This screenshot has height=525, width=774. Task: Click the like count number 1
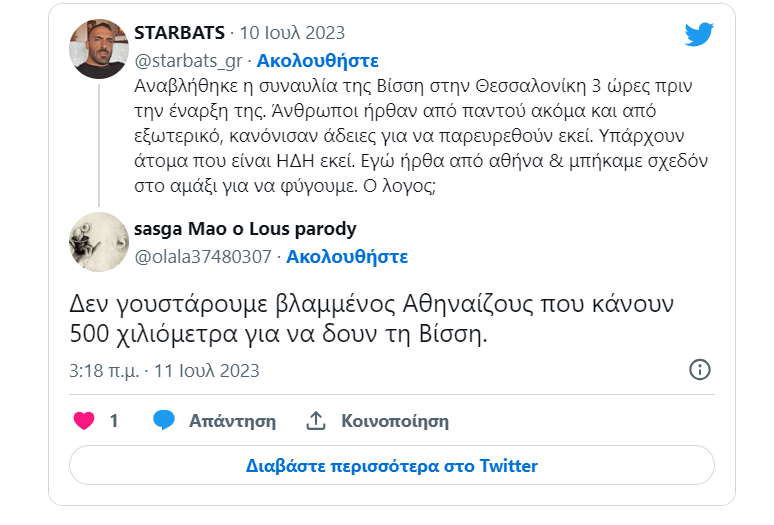114,421
